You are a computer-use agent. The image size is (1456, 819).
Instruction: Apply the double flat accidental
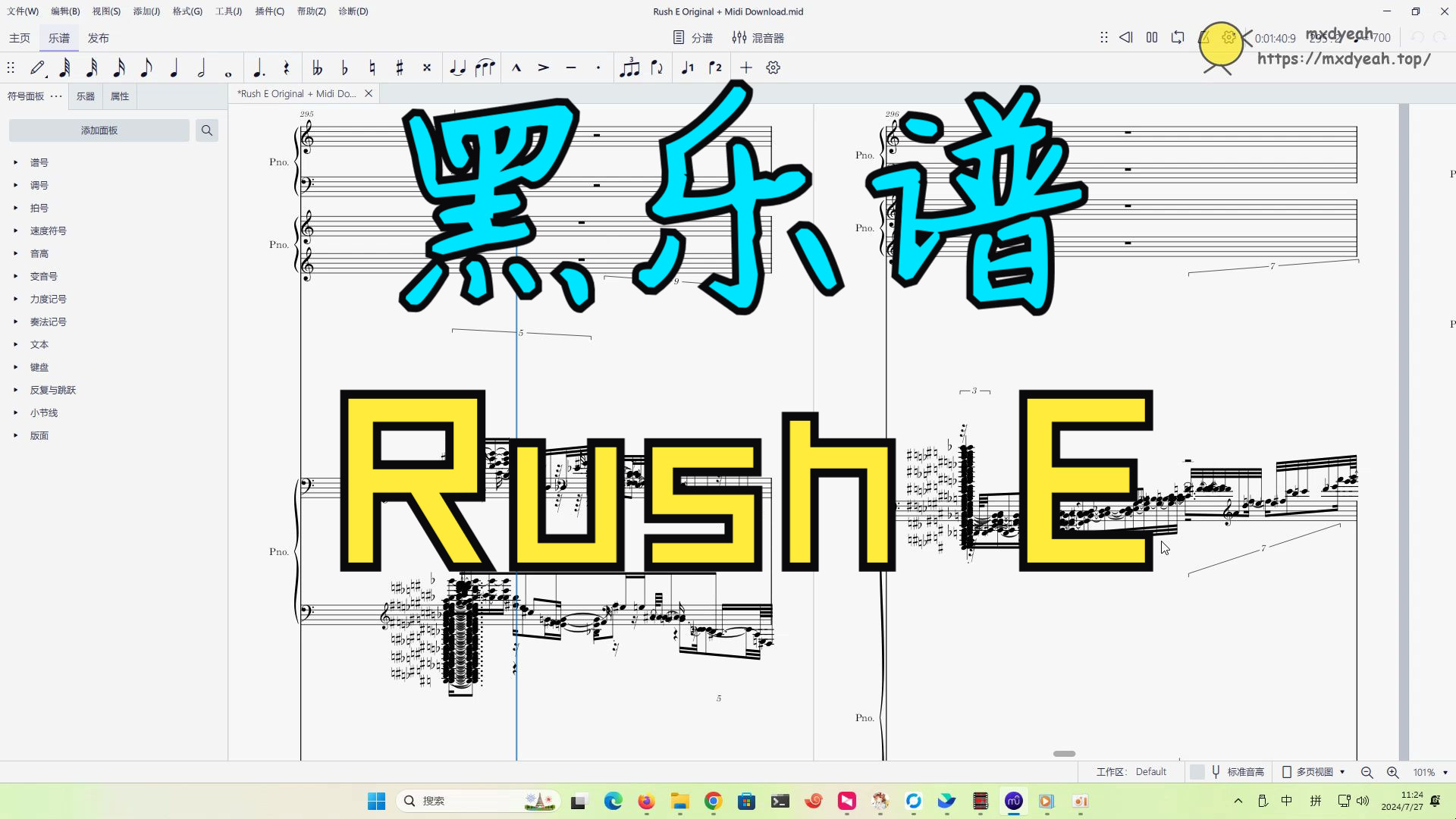(317, 68)
